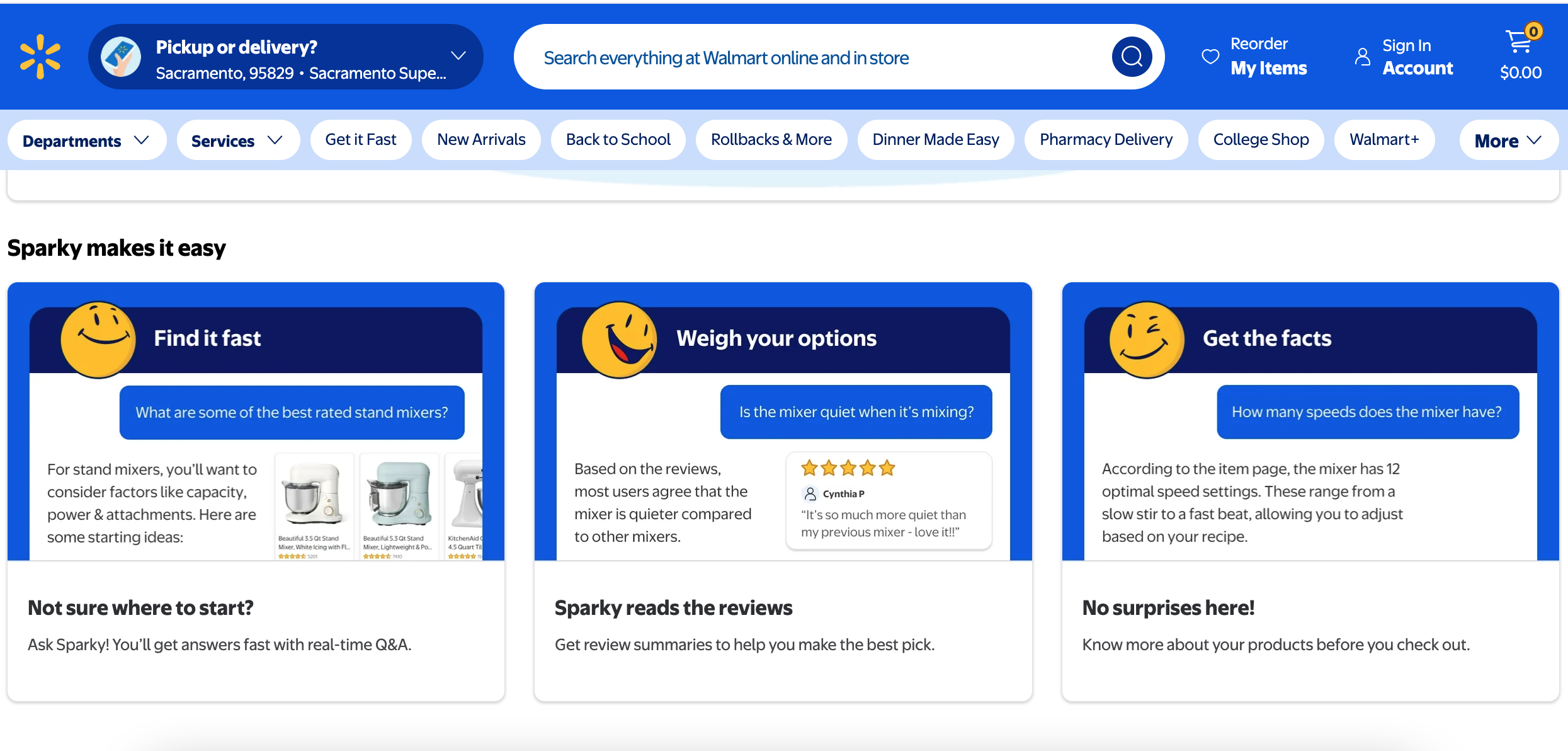The width and height of the screenshot is (1568, 751).
Task: Click the search magnifier button
Action: 1132,57
